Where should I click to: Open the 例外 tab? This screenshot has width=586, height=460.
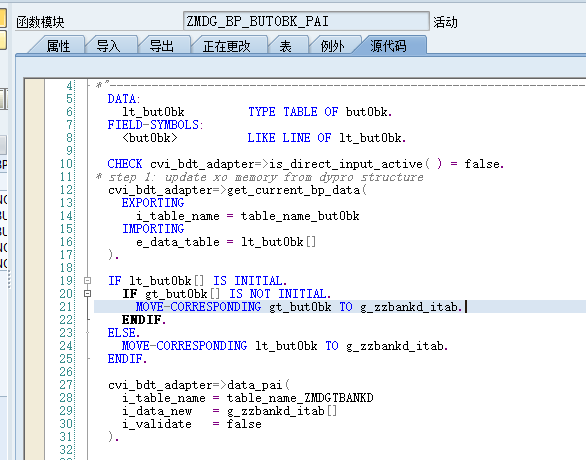(x=332, y=46)
